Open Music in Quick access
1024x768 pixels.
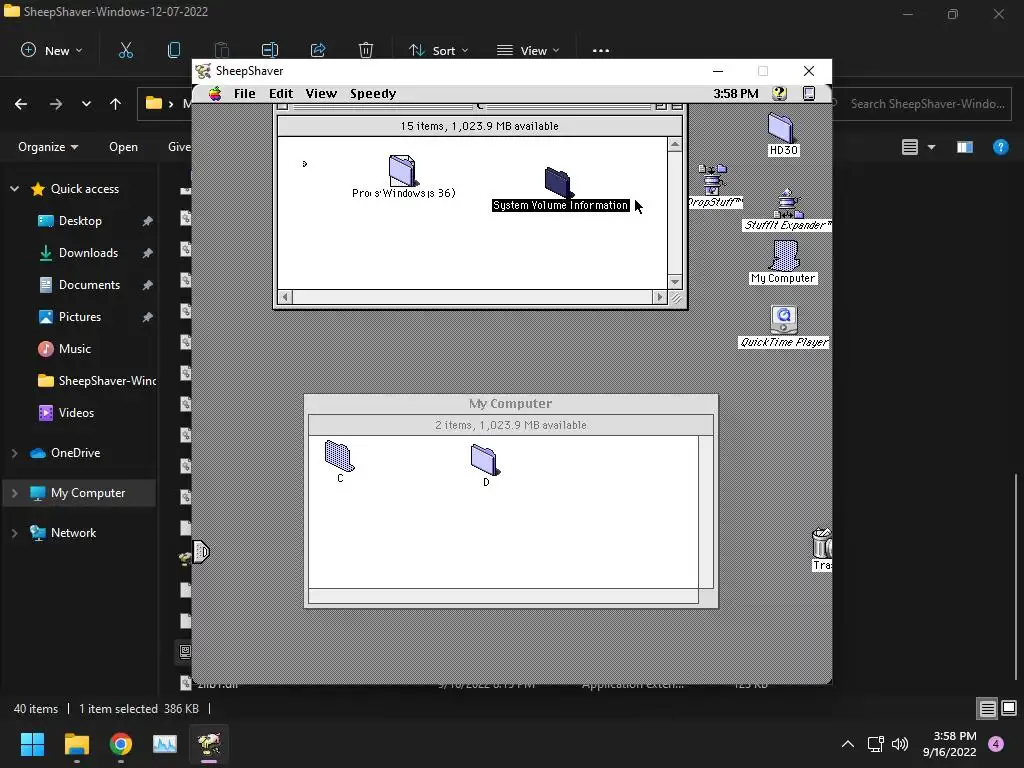75,349
